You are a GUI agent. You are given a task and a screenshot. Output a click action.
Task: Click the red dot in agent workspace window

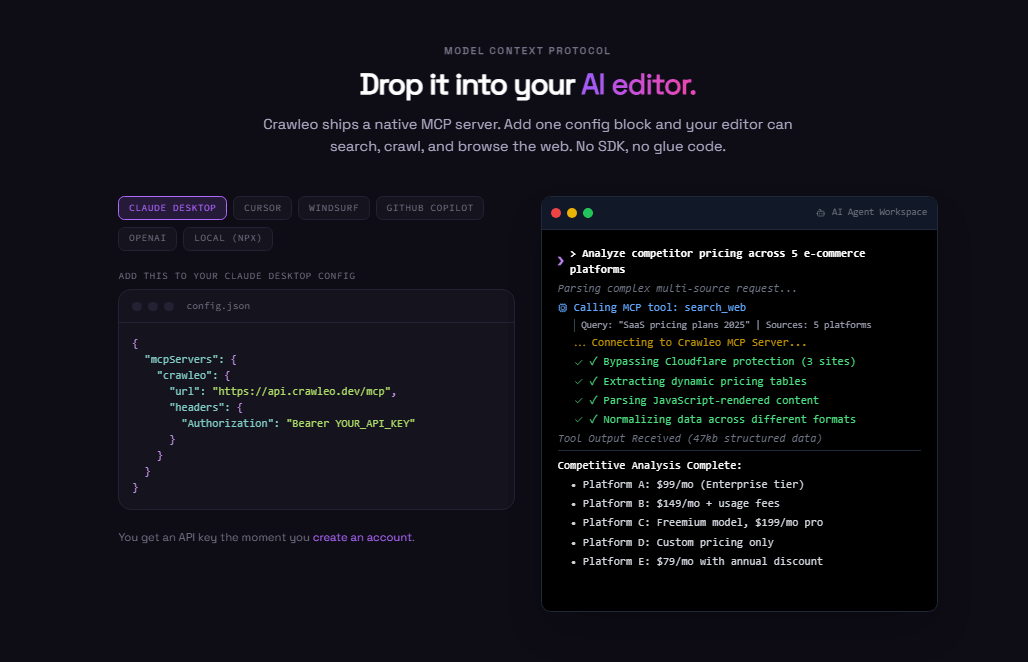coord(556,213)
